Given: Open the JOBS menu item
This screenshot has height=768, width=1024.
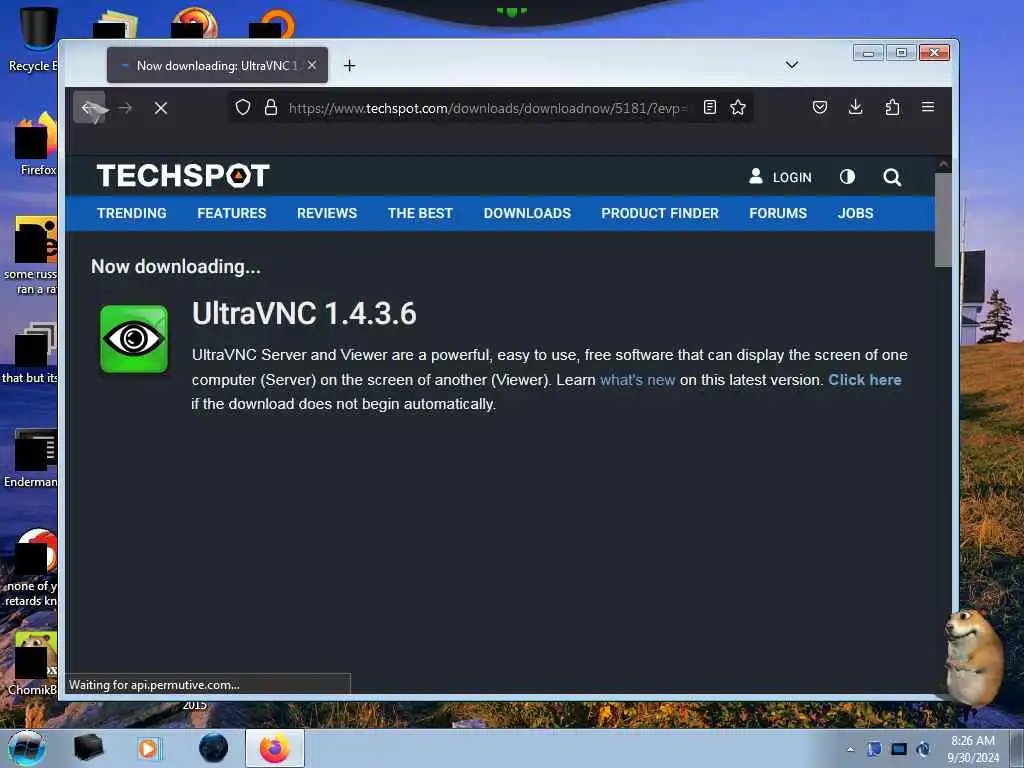Looking at the screenshot, I should click(856, 214).
